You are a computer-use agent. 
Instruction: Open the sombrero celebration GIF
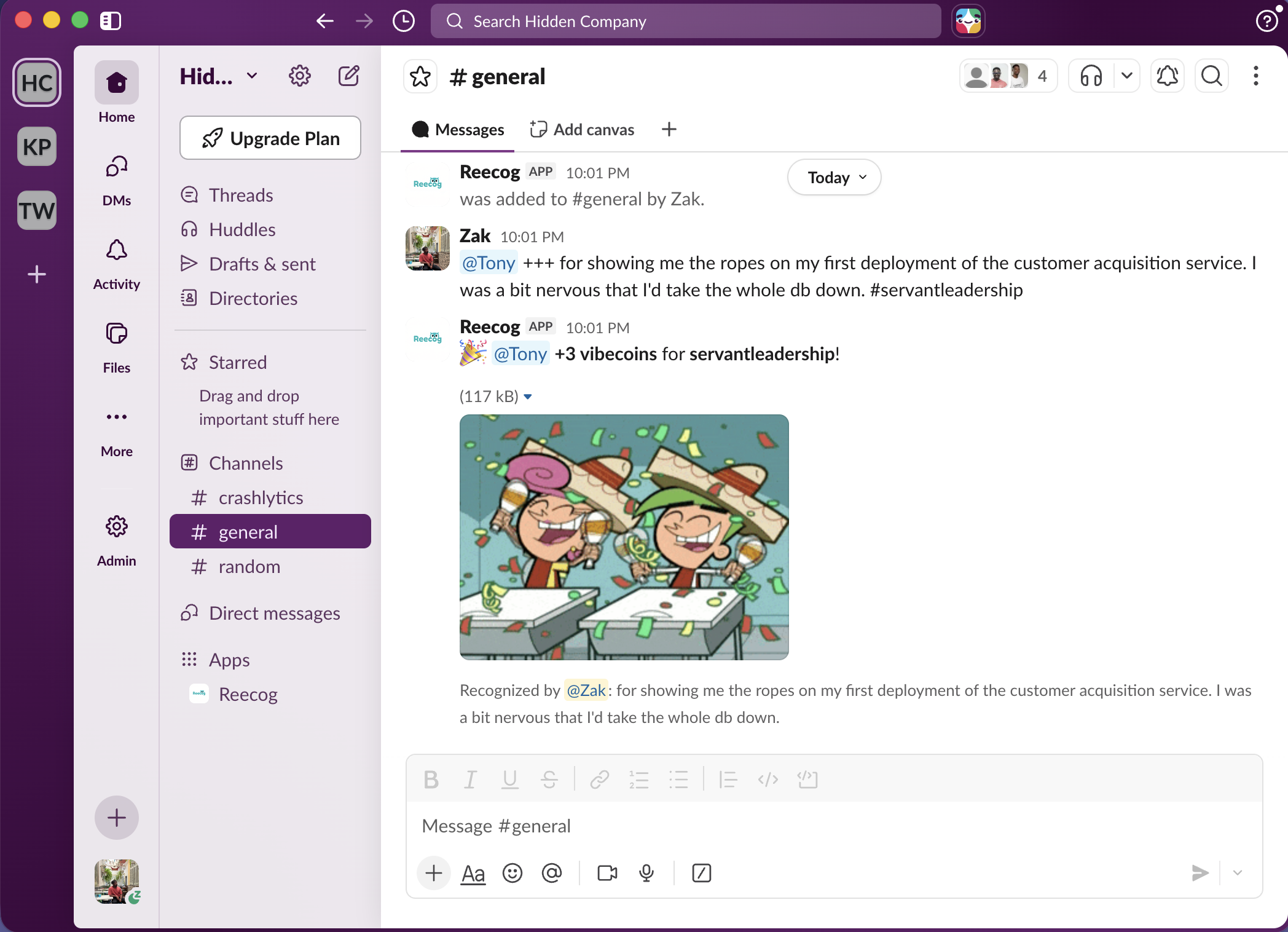pos(624,537)
